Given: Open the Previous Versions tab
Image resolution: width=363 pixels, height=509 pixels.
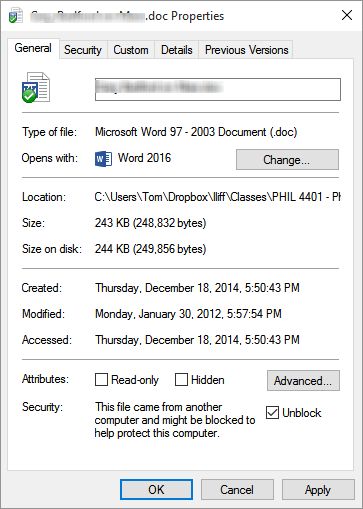Looking at the screenshot, I should tap(246, 50).
